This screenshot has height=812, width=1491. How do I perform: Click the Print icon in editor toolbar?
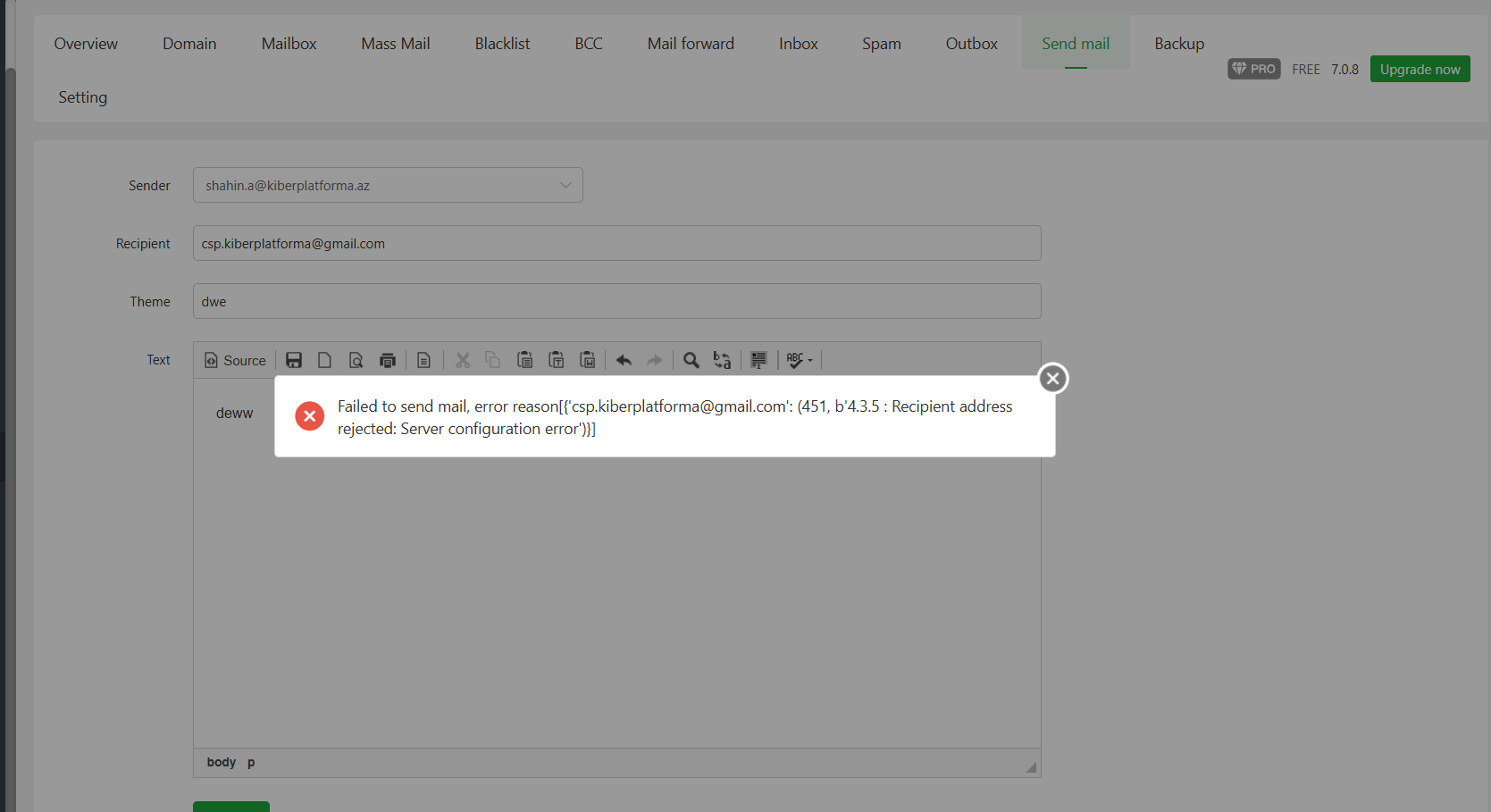click(x=388, y=360)
